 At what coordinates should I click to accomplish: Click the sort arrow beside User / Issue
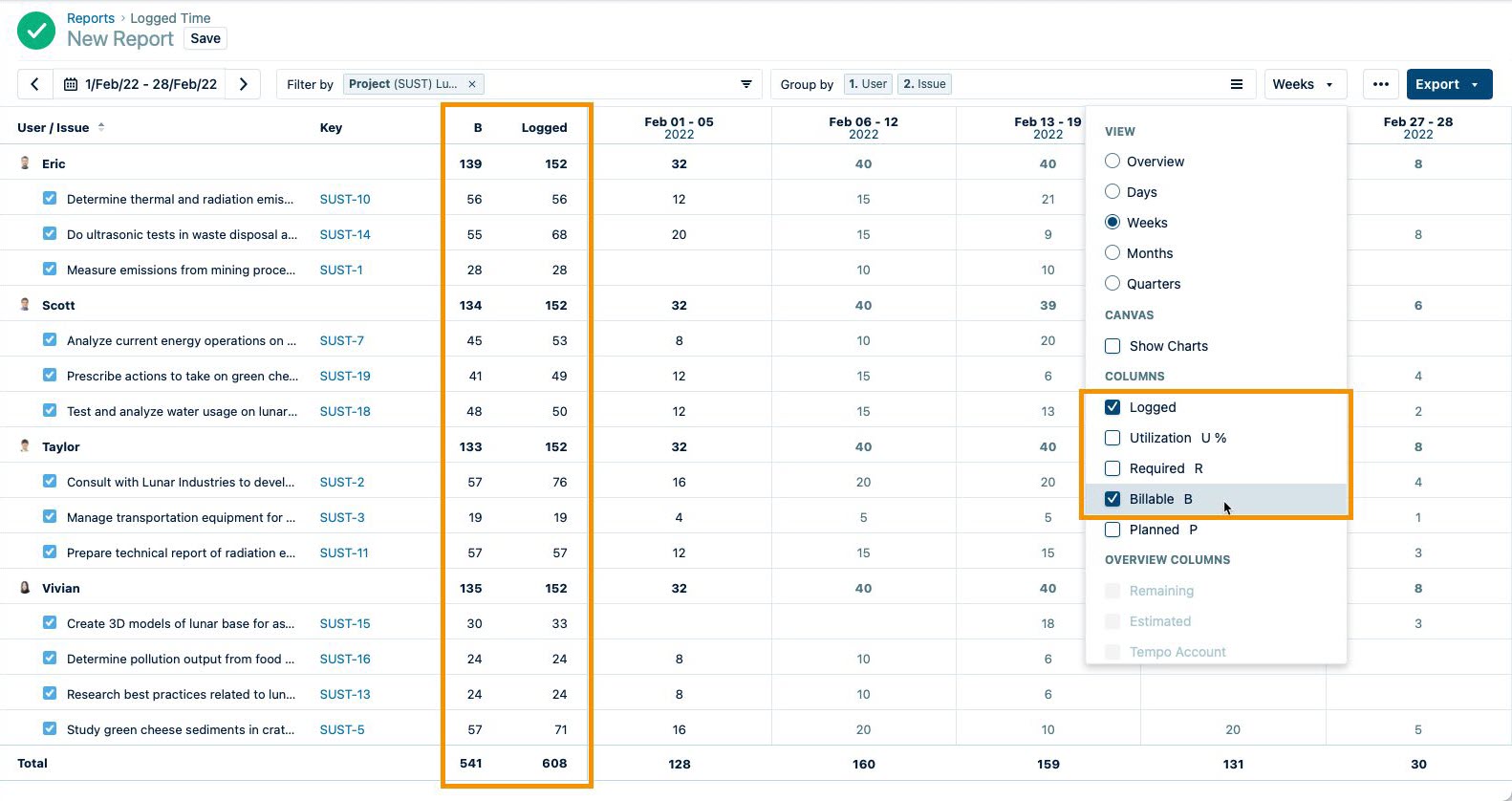coord(101,127)
